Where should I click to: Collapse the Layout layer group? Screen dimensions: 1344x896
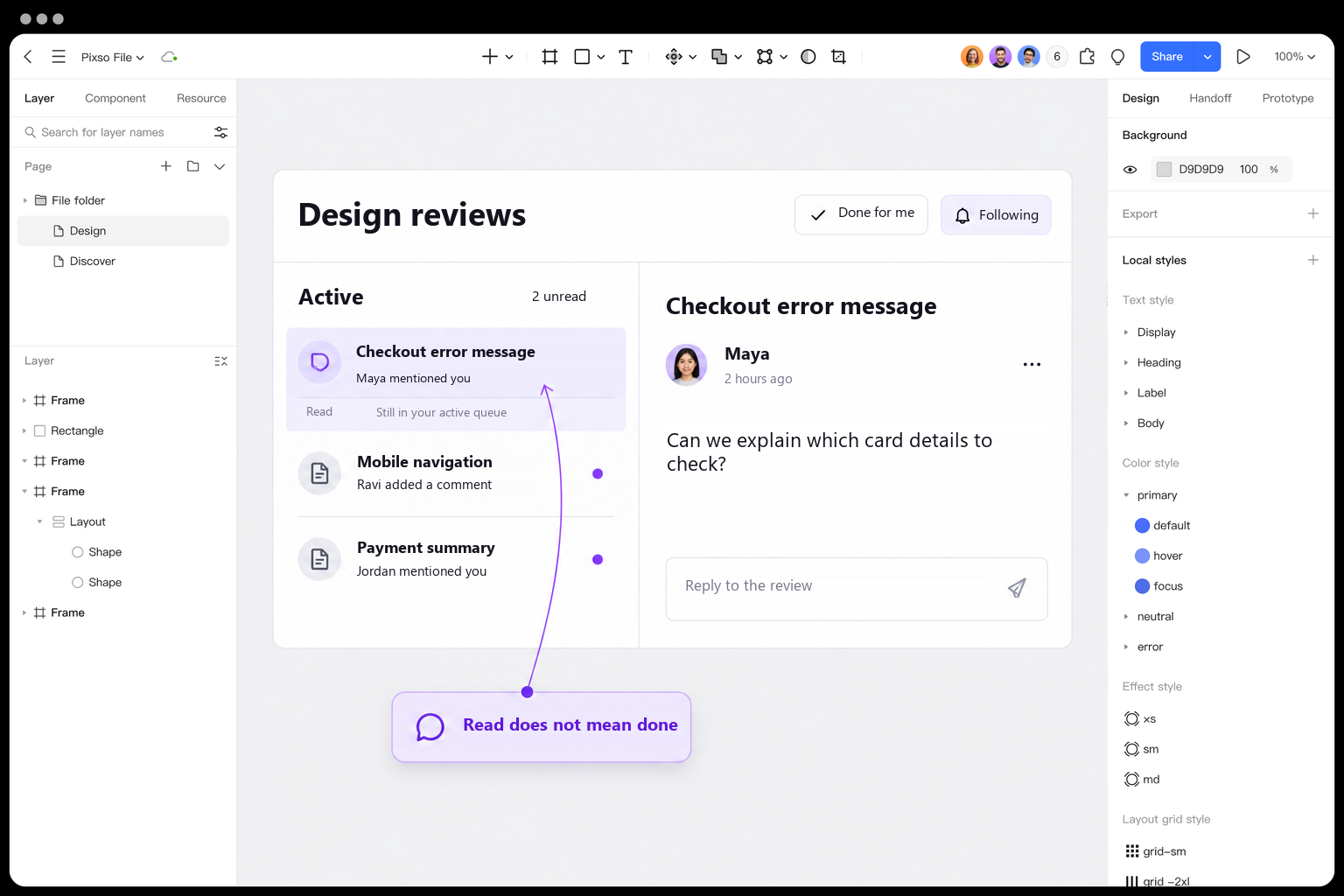click(x=39, y=521)
